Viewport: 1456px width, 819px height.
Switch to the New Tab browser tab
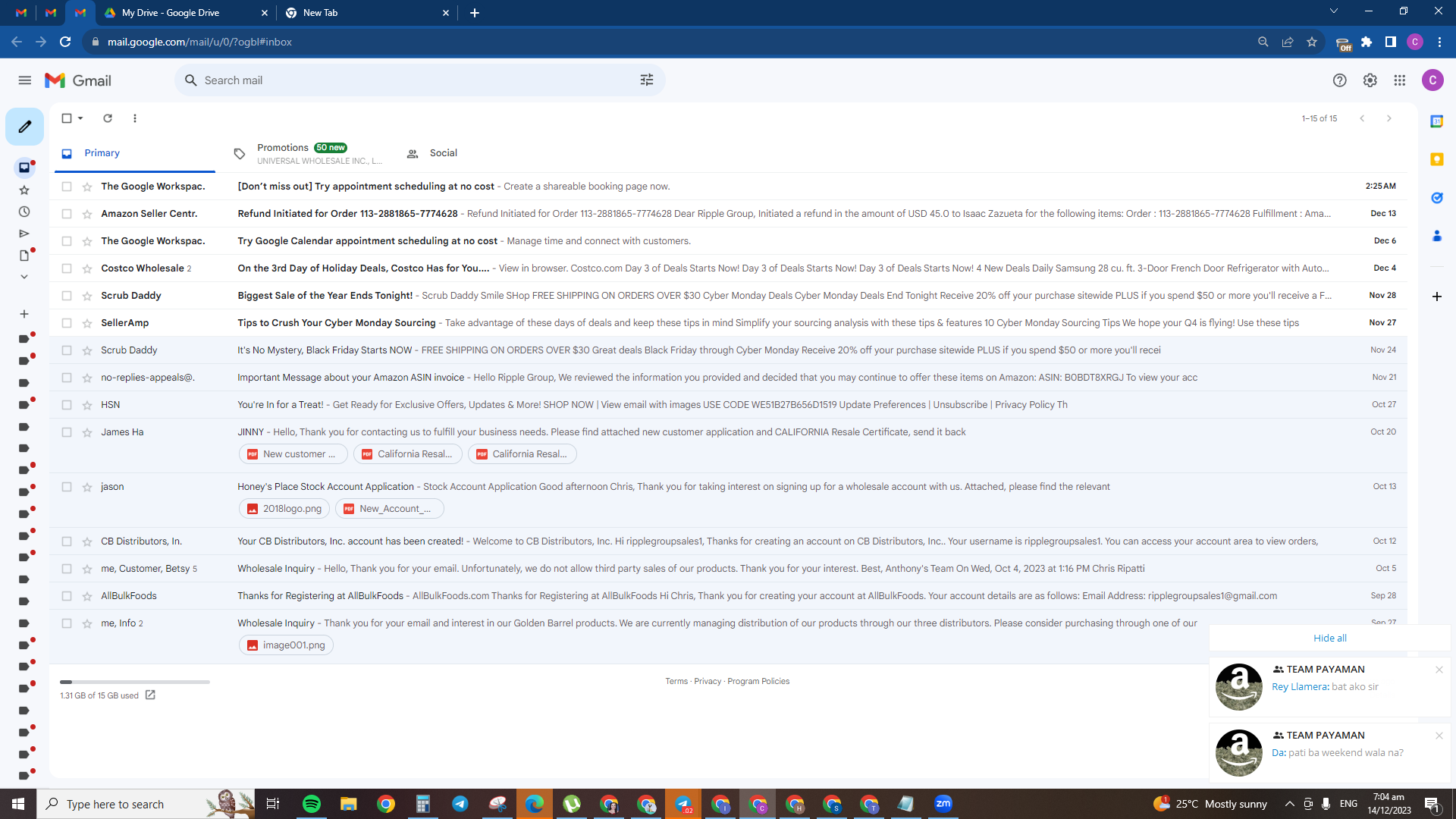tap(368, 13)
